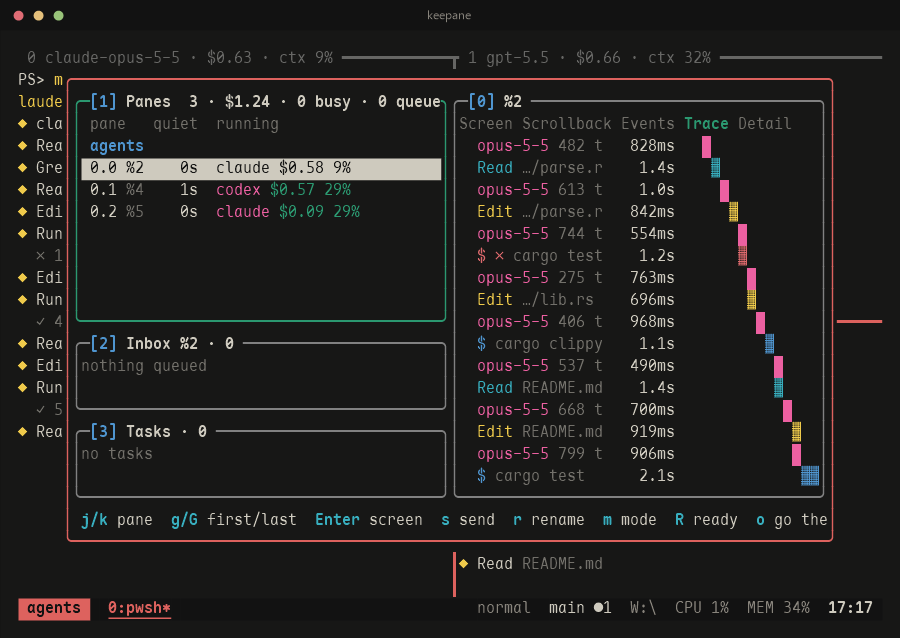This screenshot has width=900, height=638.
Task: Click the s send shortcut hint
Action: pyautogui.click(x=468, y=520)
